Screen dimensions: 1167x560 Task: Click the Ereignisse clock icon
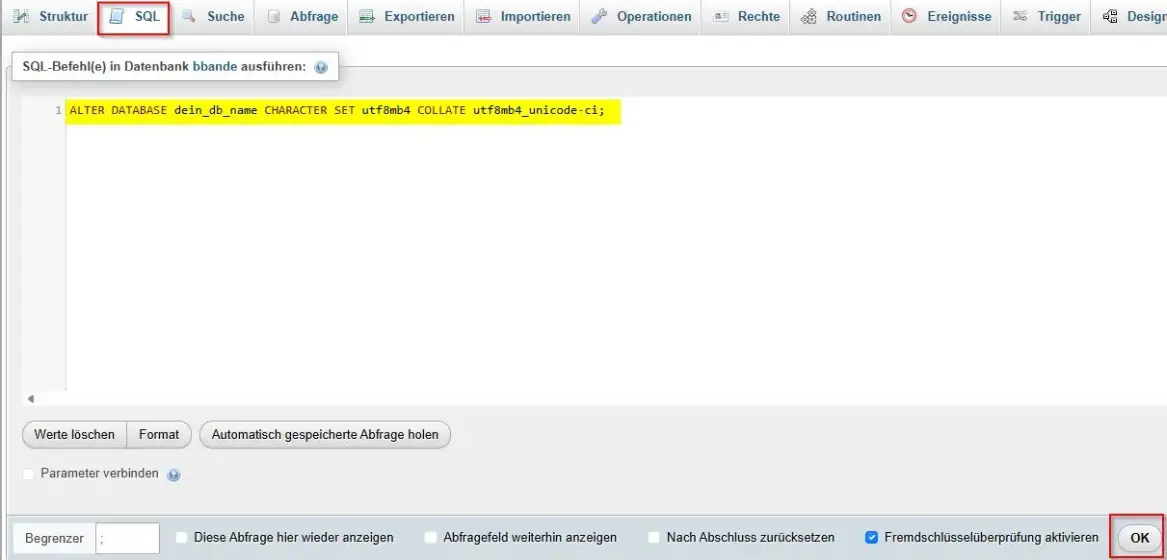tap(909, 17)
